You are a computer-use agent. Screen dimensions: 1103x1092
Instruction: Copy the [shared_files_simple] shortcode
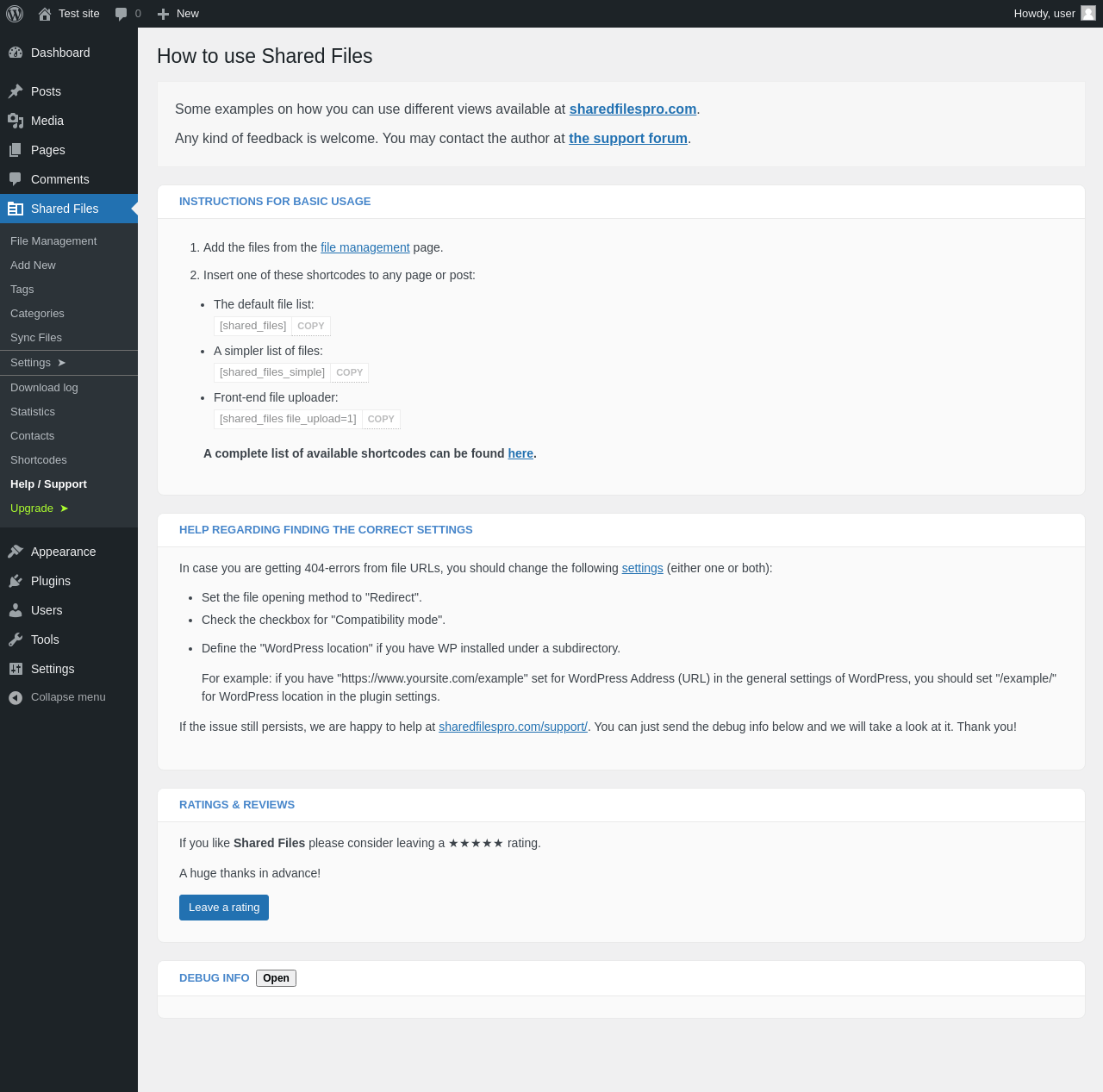pos(349,372)
